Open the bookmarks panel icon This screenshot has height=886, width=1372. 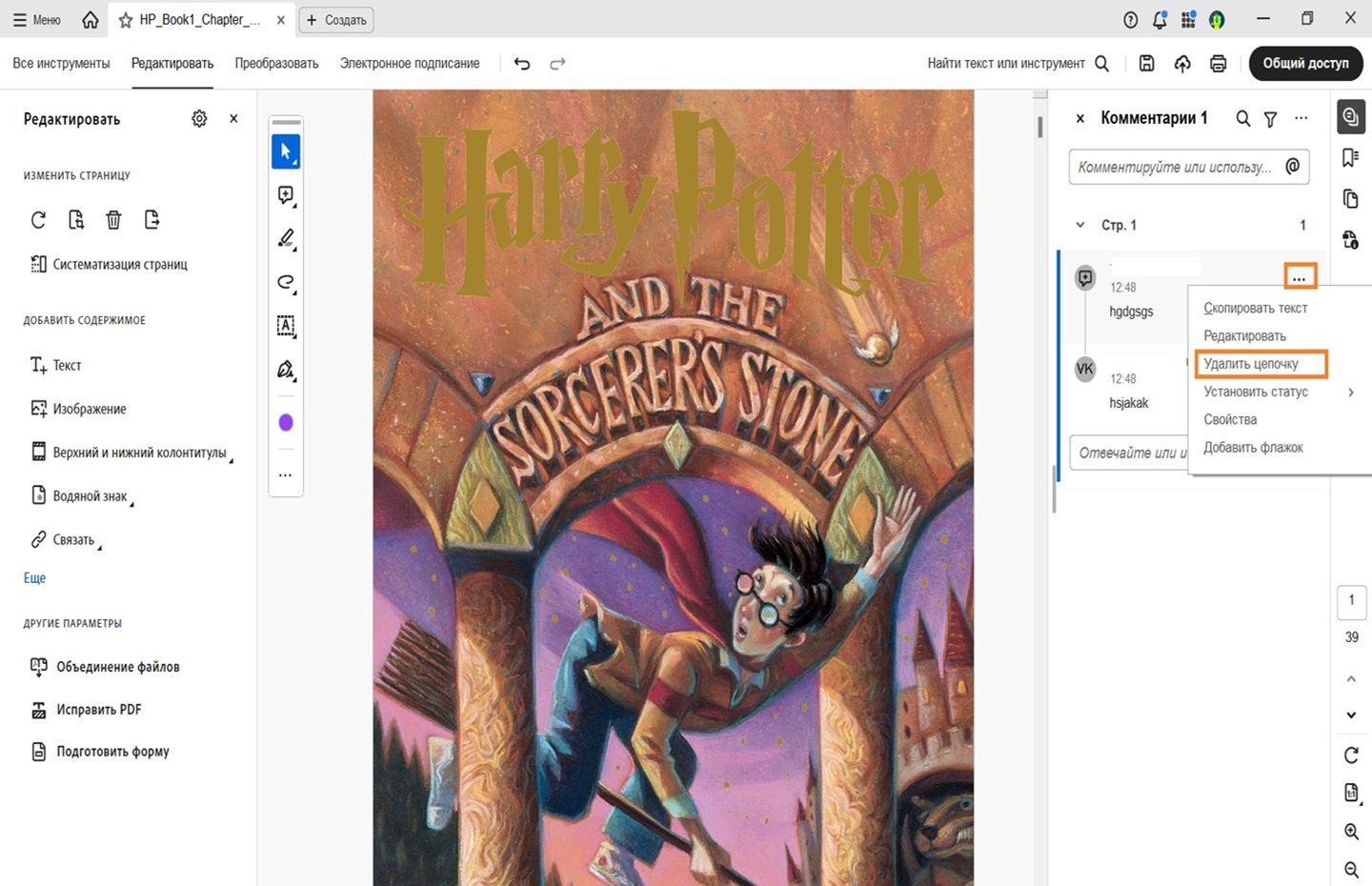[x=1350, y=157]
